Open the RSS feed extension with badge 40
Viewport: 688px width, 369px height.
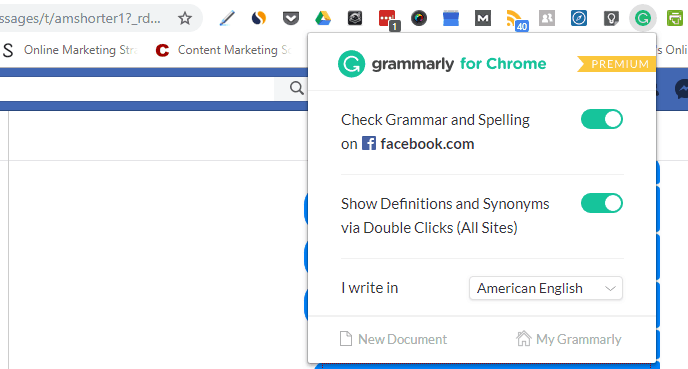point(516,20)
